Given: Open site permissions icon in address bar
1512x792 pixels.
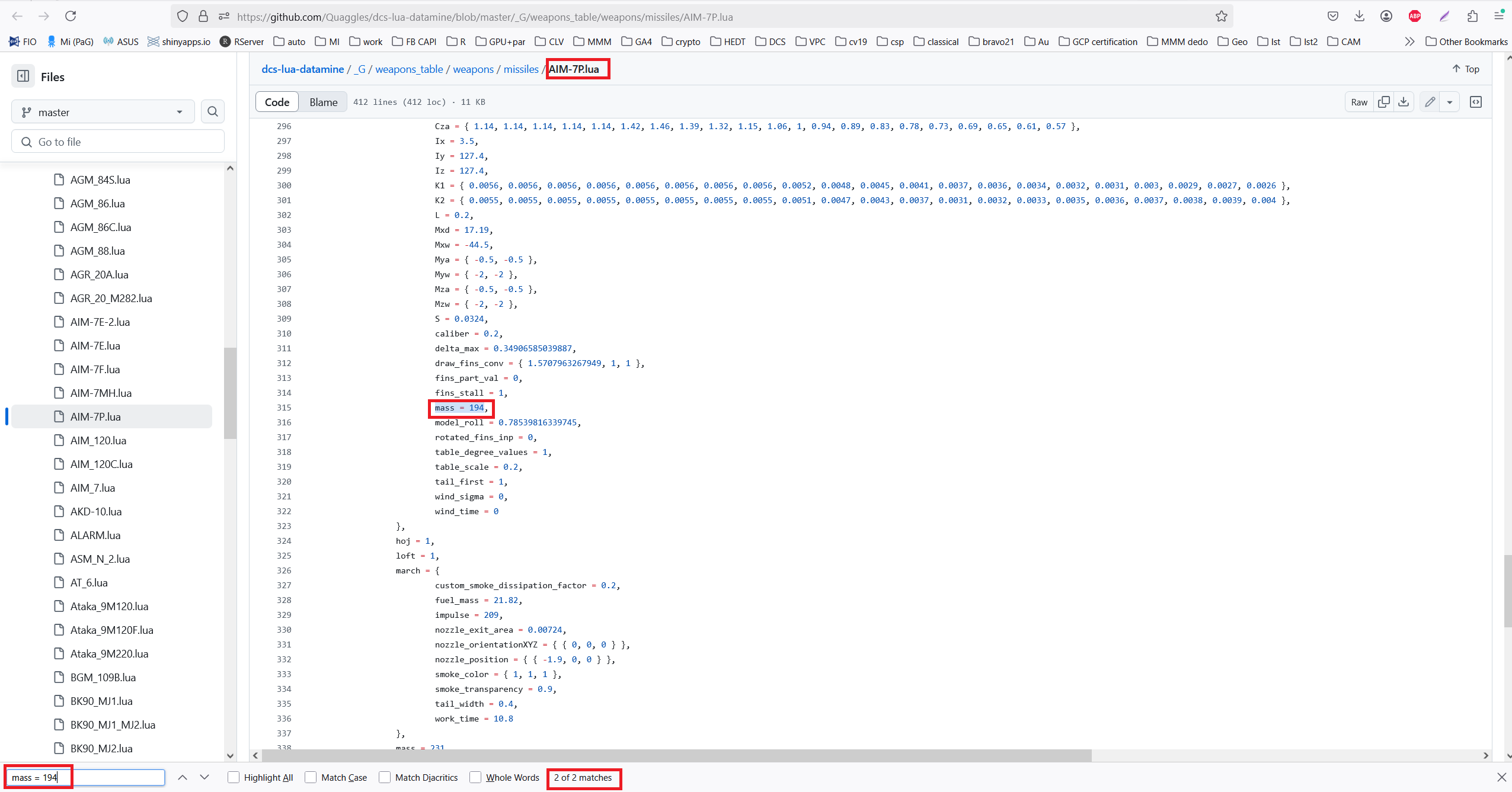Looking at the screenshot, I should (x=224, y=16).
